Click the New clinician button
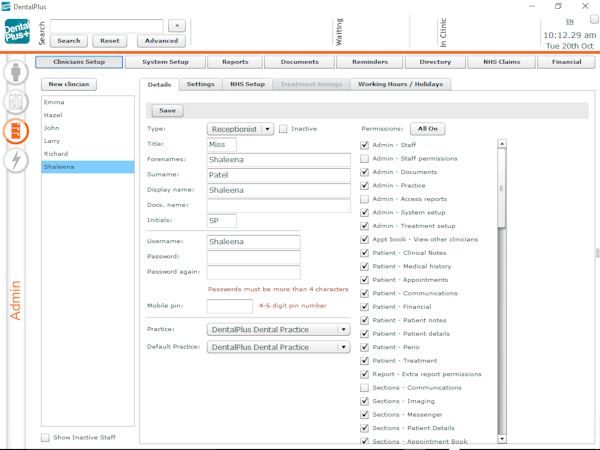 (x=69, y=84)
